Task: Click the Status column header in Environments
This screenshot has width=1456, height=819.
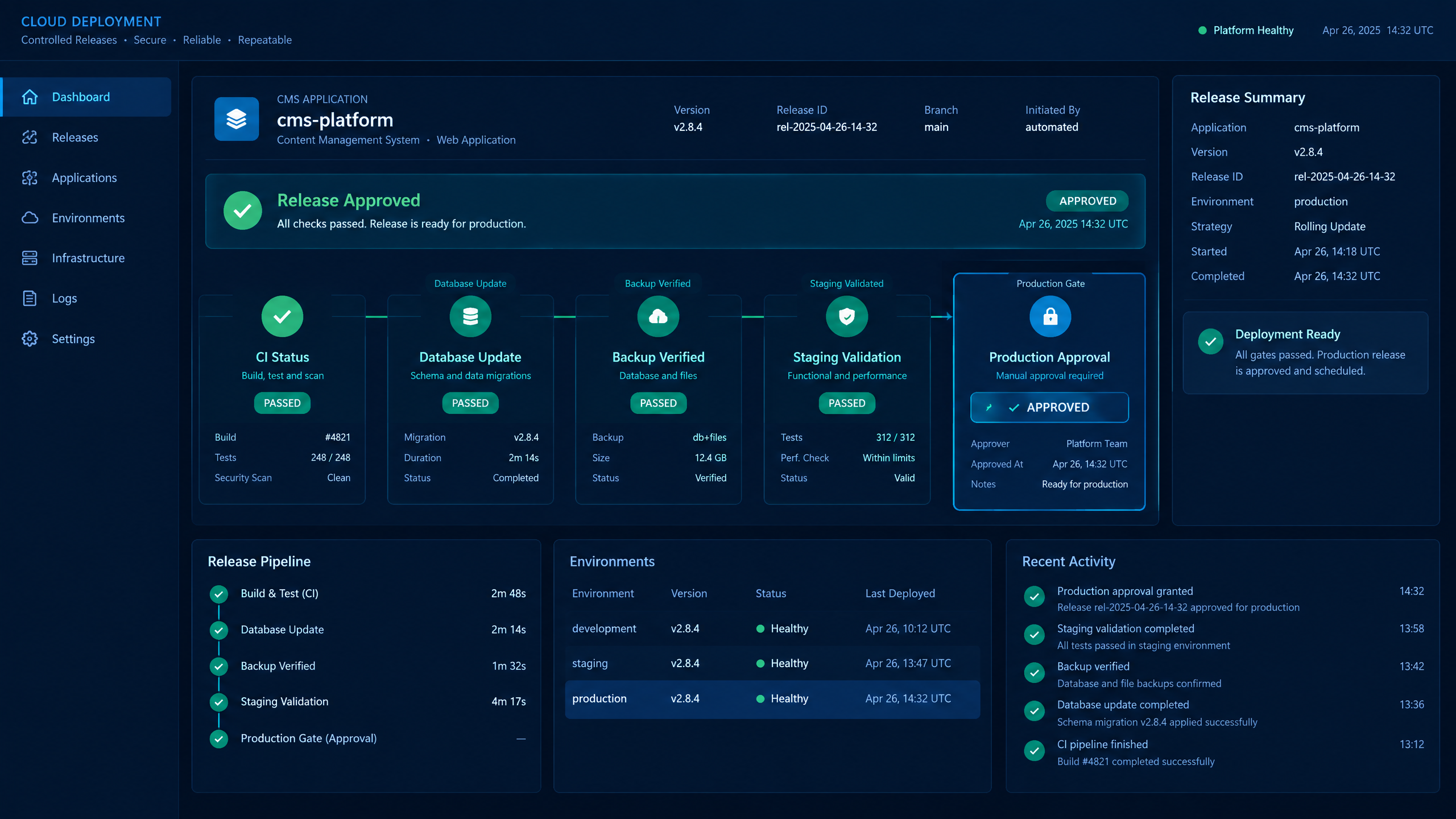Action: (771, 593)
